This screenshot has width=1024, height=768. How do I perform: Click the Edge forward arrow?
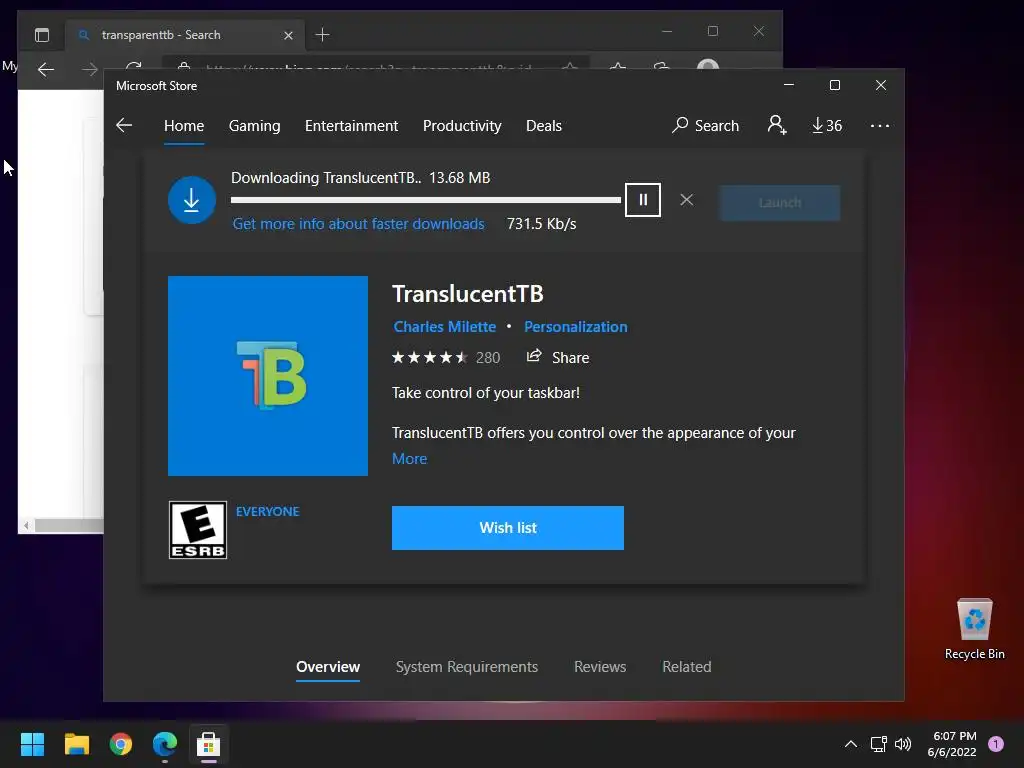pyautogui.click(x=89, y=69)
